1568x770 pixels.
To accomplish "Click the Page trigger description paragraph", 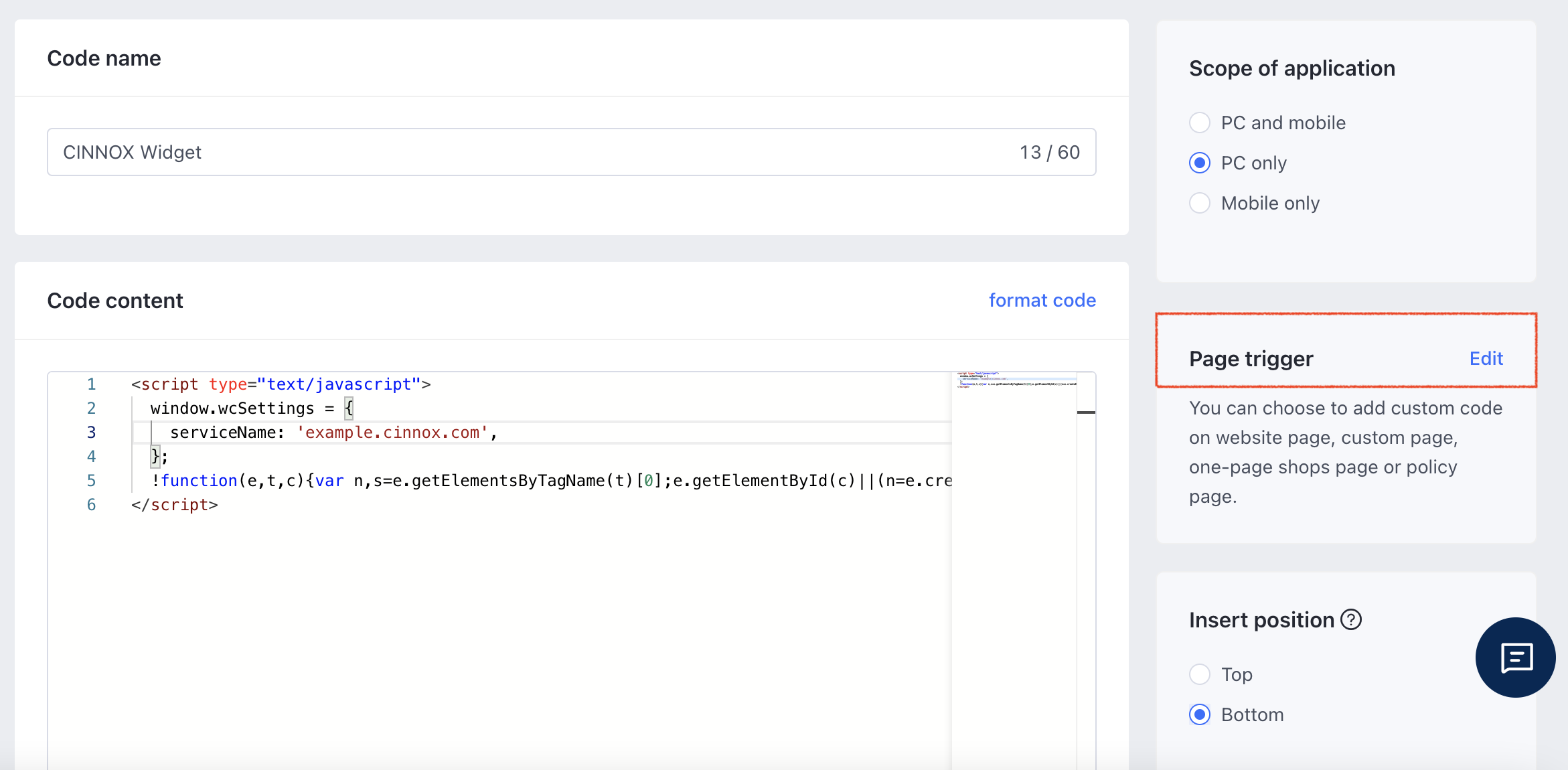I will (x=1346, y=452).
